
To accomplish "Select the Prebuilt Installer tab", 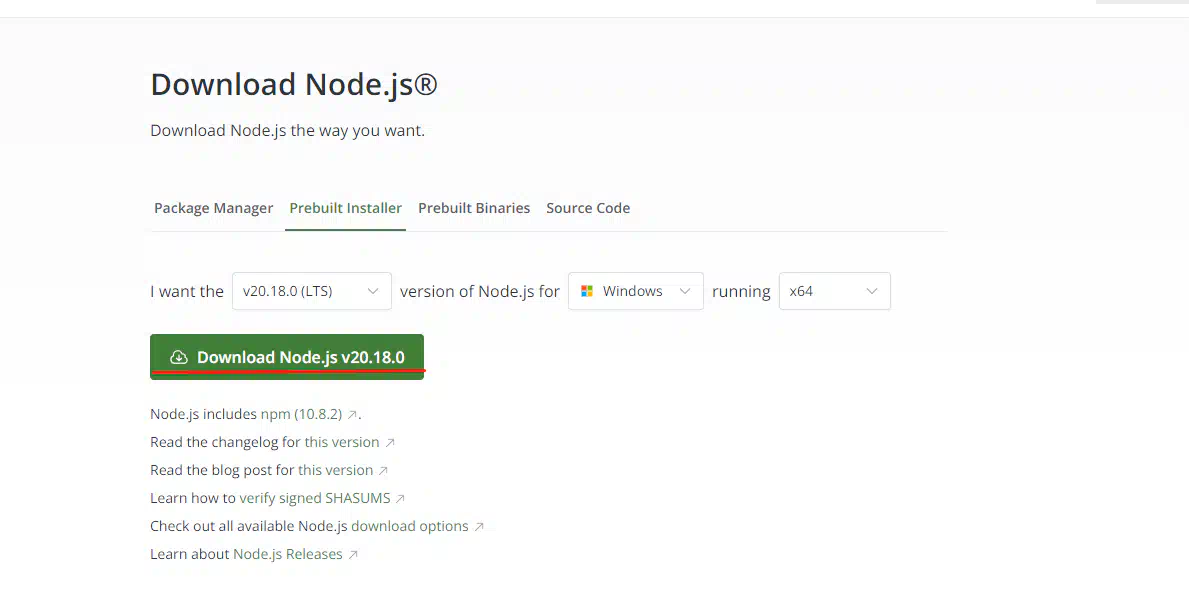I will (x=345, y=208).
